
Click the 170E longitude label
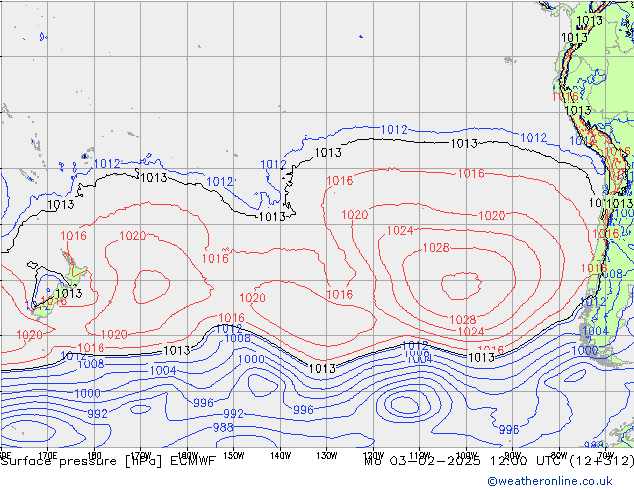48,455
